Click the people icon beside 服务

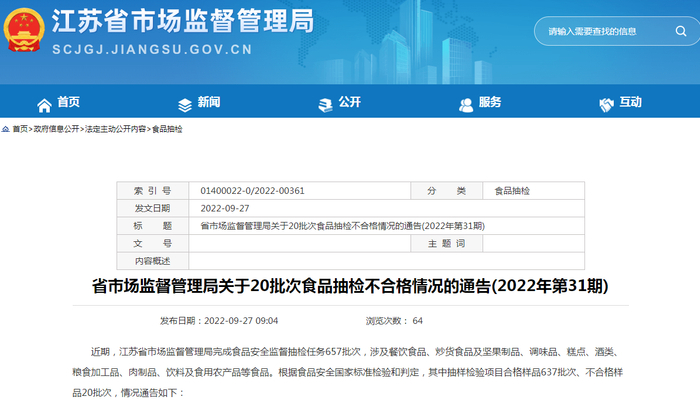pyautogui.click(x=466, y=105)
